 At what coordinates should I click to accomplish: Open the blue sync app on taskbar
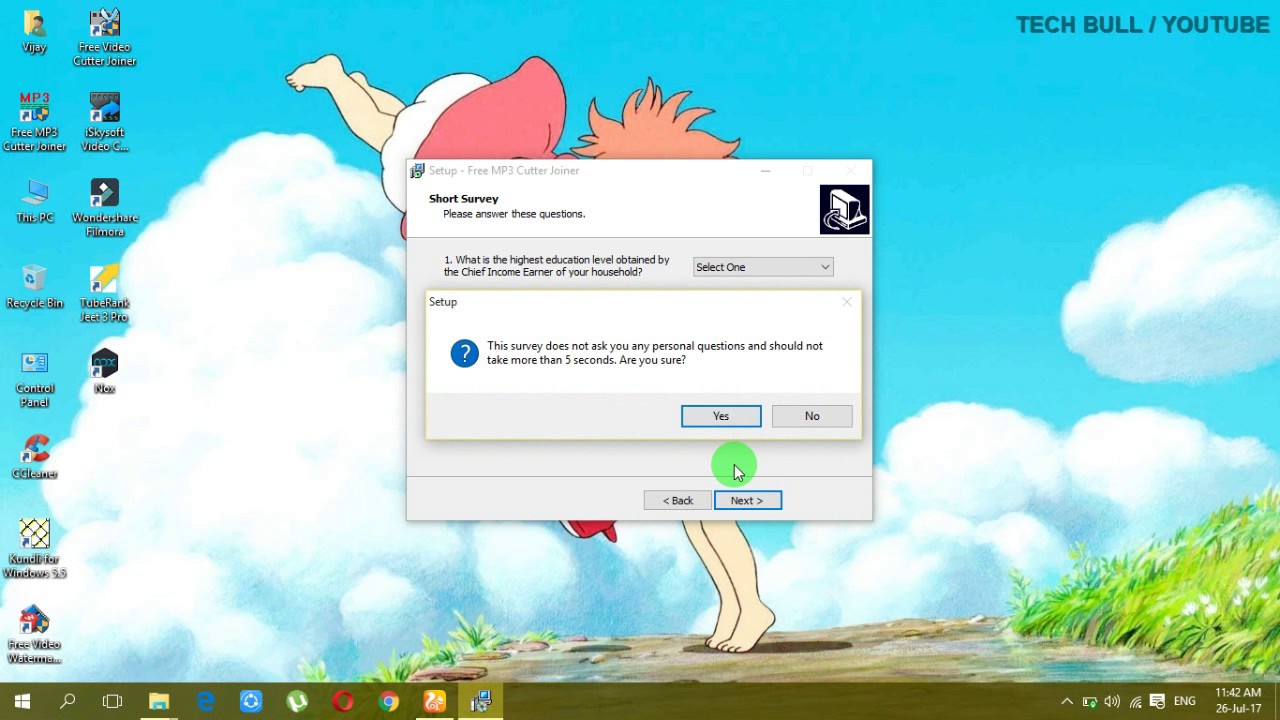point(251,702)
